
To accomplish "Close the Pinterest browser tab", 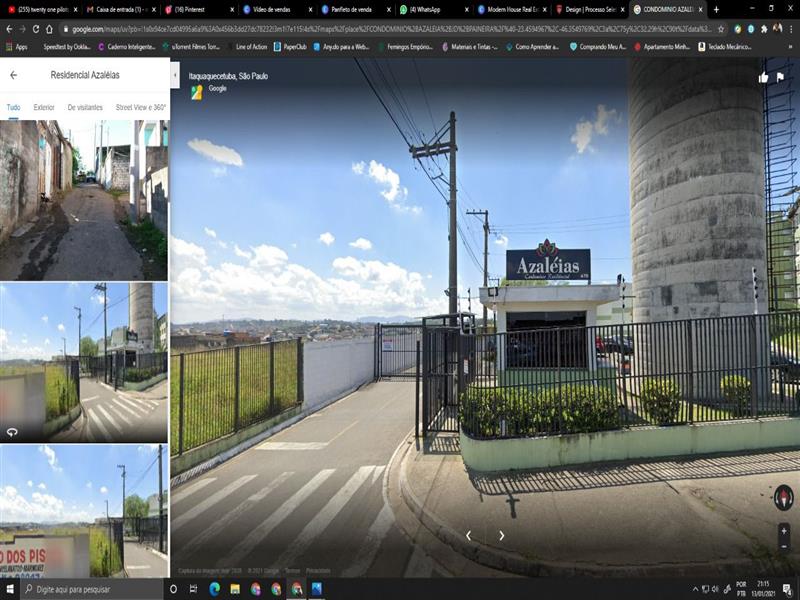I will pos(232,10).
